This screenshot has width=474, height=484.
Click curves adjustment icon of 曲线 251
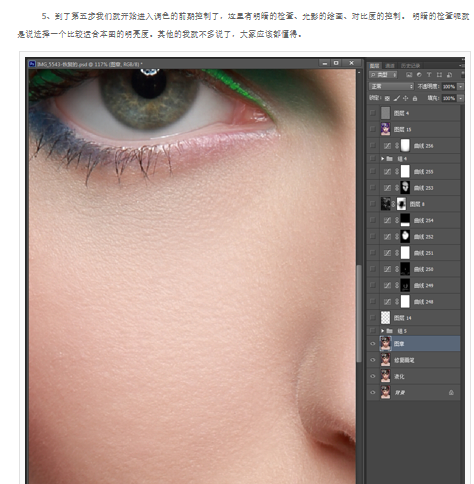click(387, 253)
